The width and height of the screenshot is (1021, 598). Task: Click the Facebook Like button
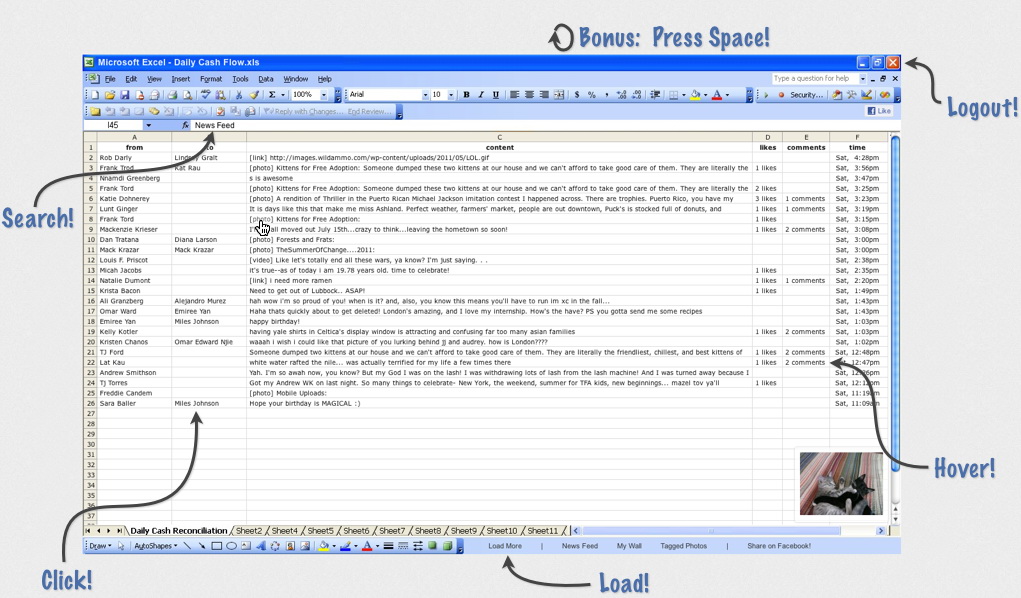pyautogui.click(x=879, y=111)
